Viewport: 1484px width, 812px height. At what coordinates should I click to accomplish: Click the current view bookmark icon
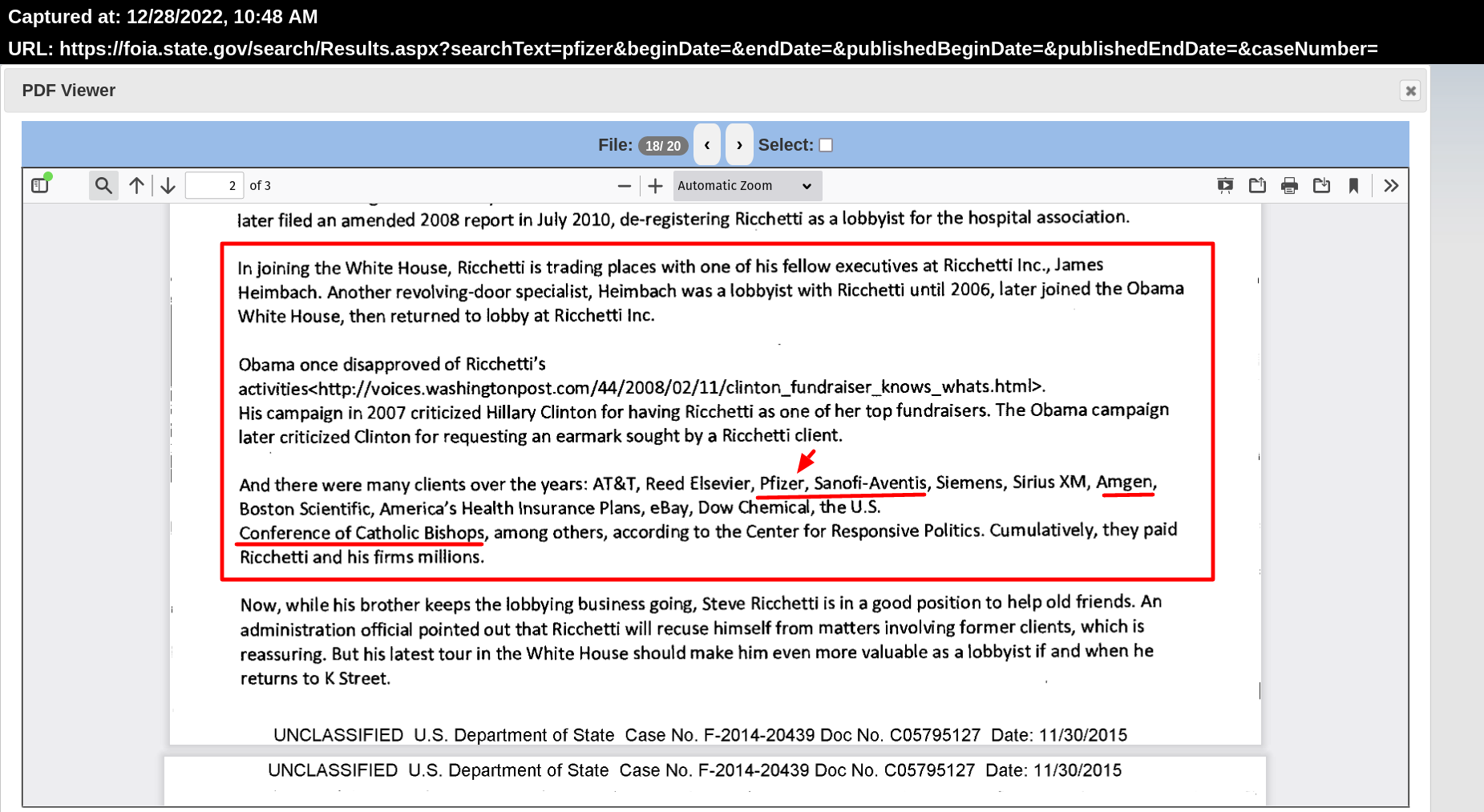tap(1353, 185)
